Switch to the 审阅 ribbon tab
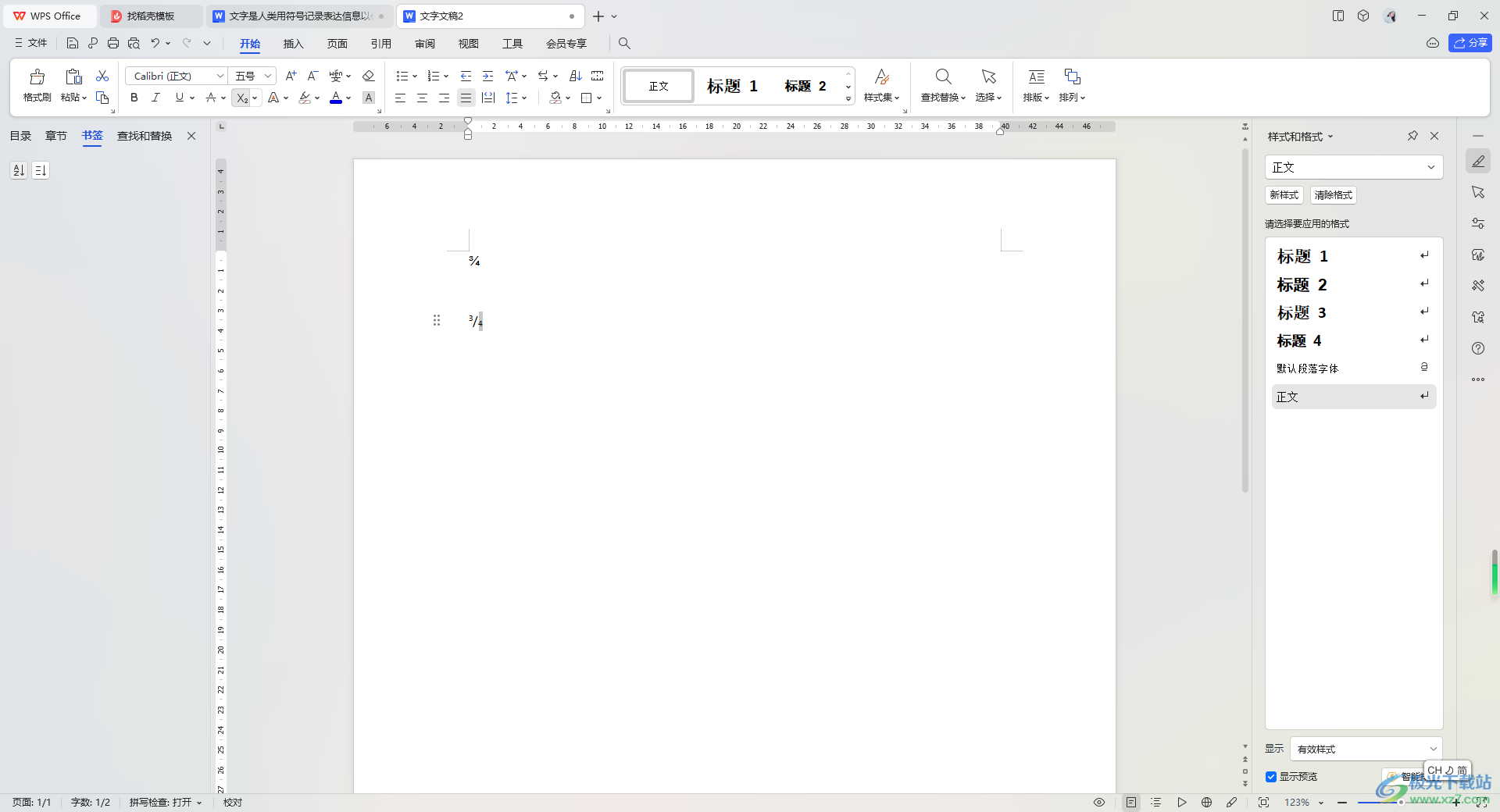1500x812 pixels. click(x=425, y=44)
